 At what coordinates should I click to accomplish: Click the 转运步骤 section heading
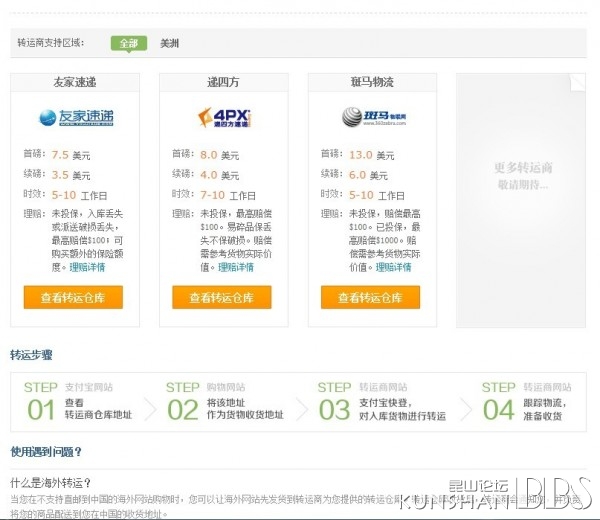(31, 355)
